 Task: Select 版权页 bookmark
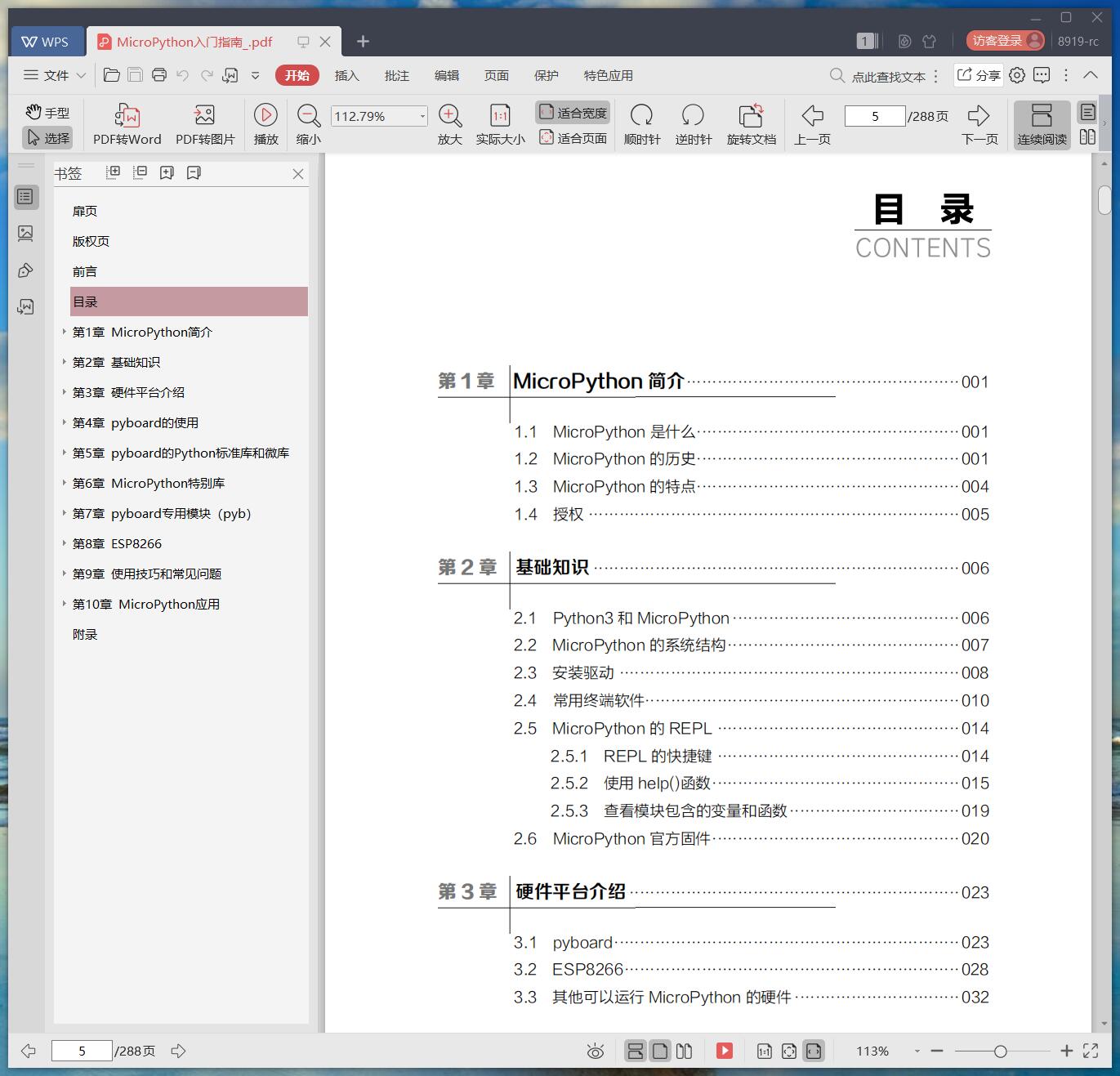[x=91, y=241]
